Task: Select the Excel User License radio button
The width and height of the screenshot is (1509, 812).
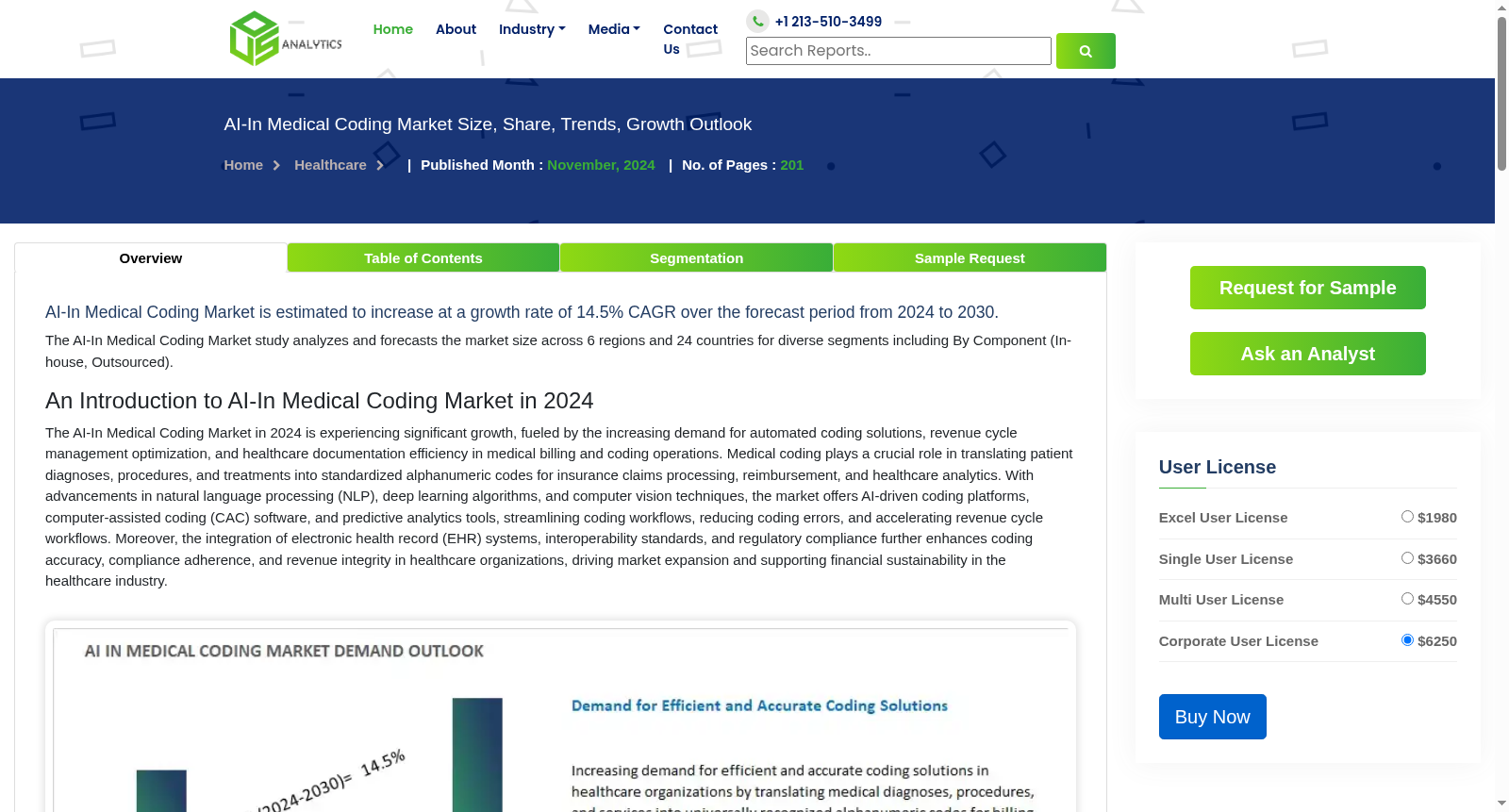Action: point(1407,517)
